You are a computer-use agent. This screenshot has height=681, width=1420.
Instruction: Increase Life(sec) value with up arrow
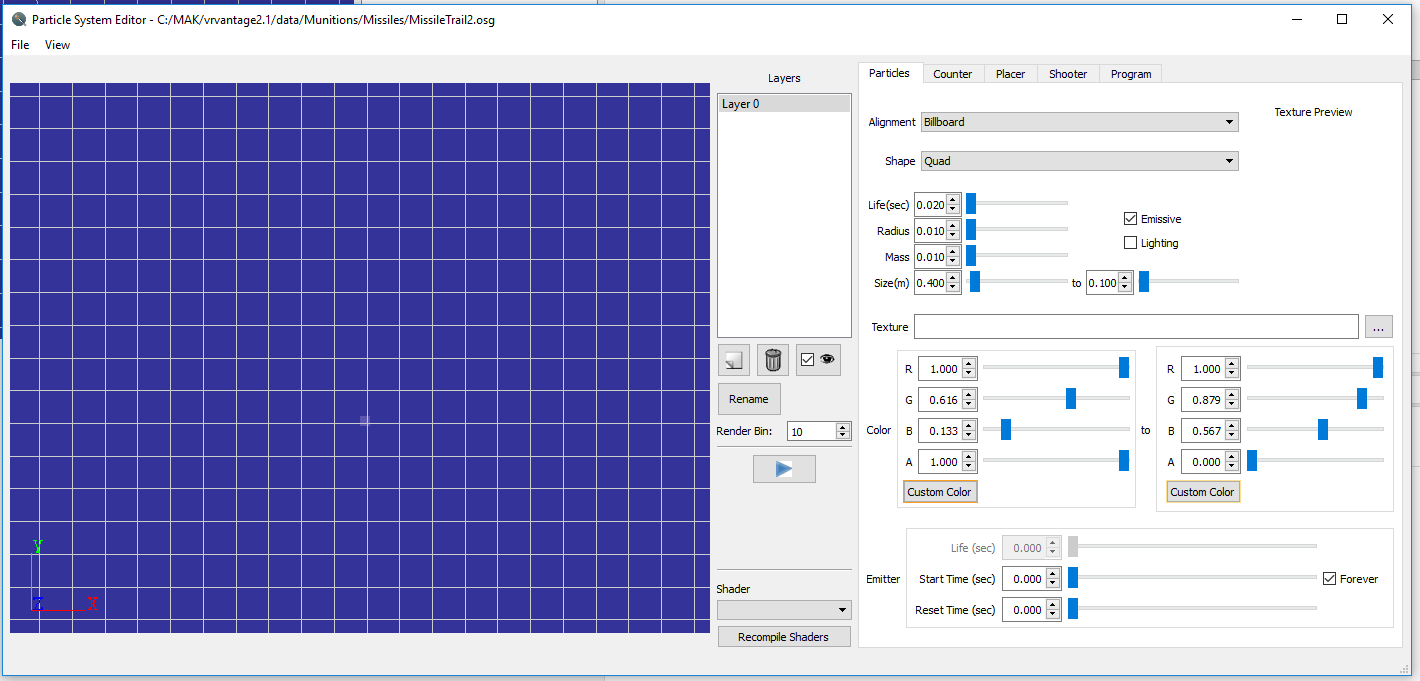point(953,199)
